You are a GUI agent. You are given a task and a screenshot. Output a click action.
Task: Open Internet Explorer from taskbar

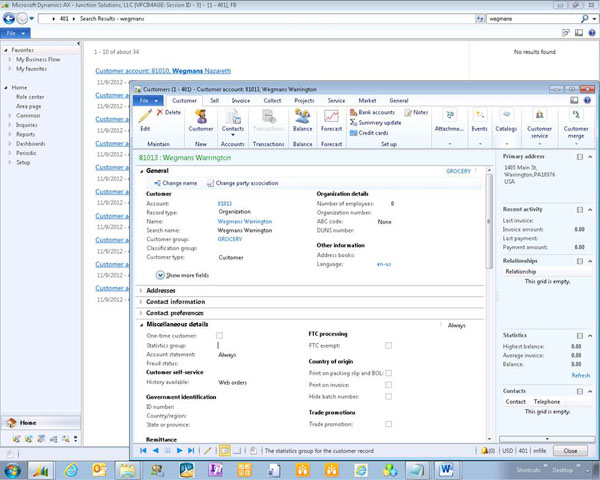point(71,470)
